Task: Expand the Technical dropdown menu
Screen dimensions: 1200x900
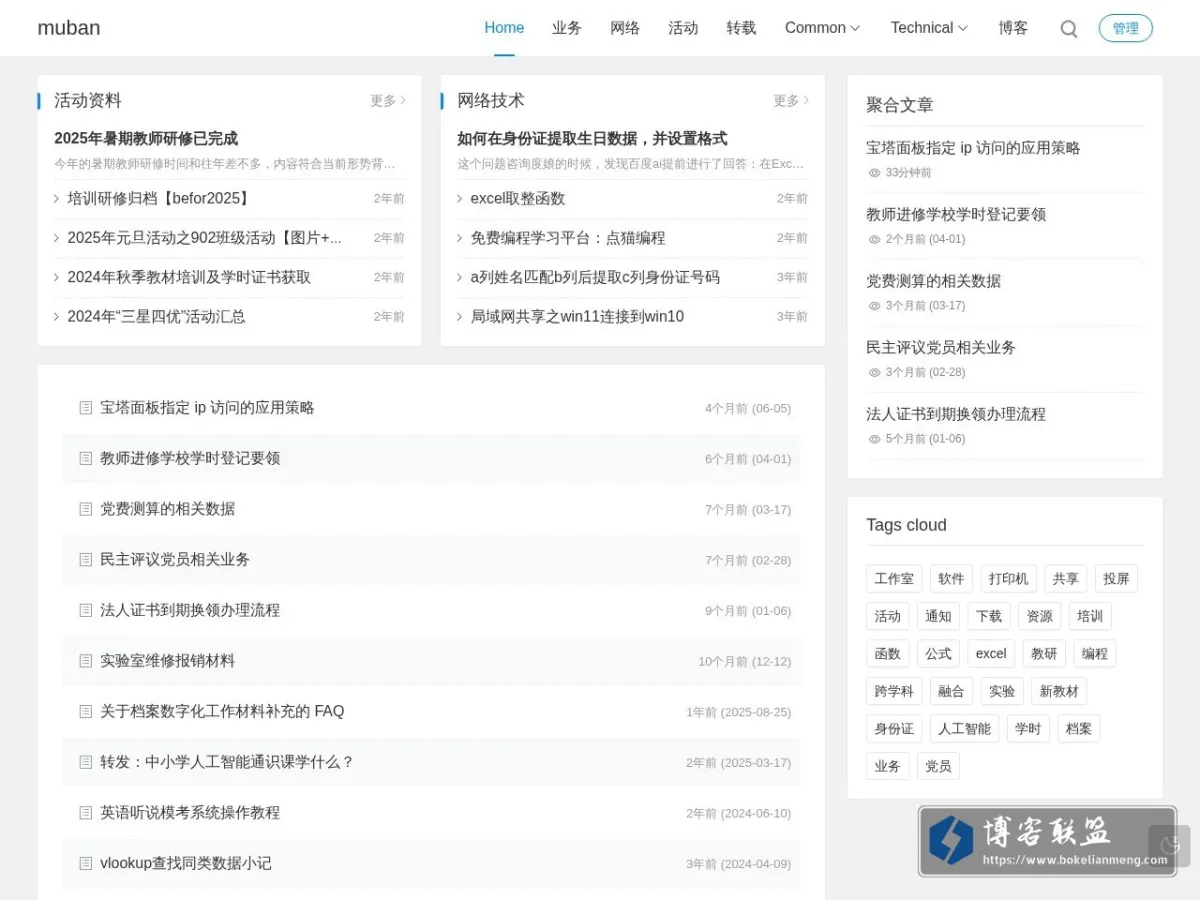Action: click(x=929, y=28)
